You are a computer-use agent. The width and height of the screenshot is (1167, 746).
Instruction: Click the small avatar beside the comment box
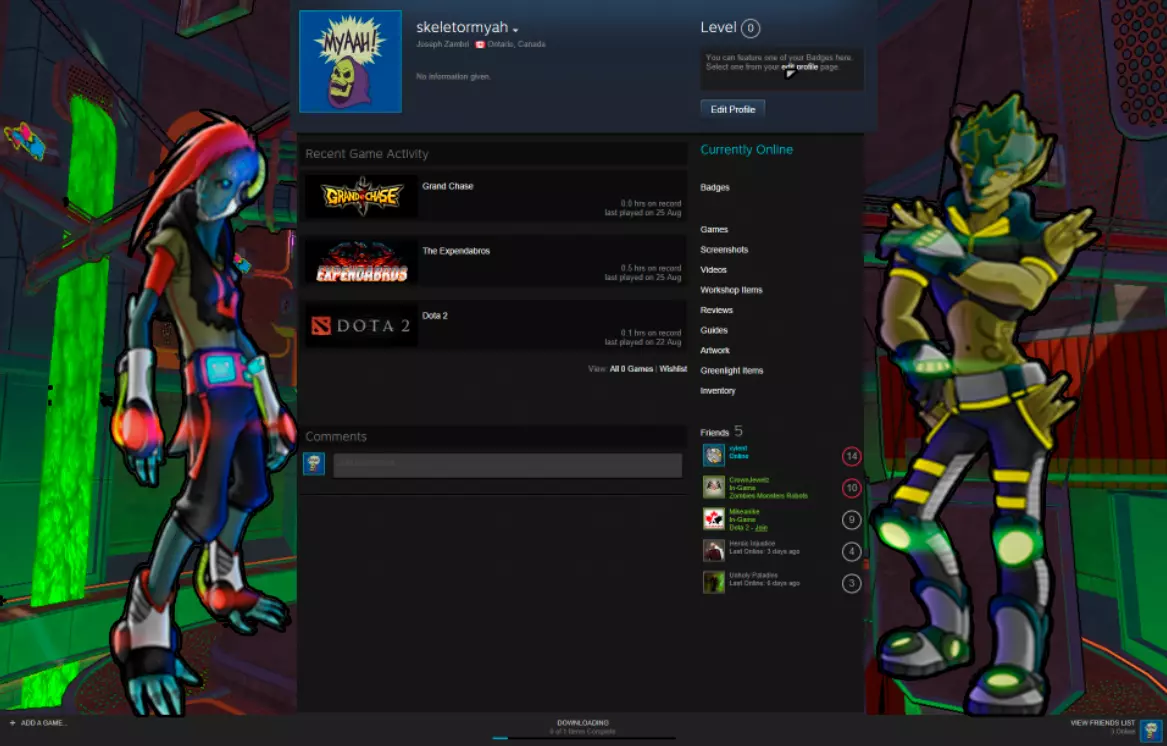tap(314, 464)
